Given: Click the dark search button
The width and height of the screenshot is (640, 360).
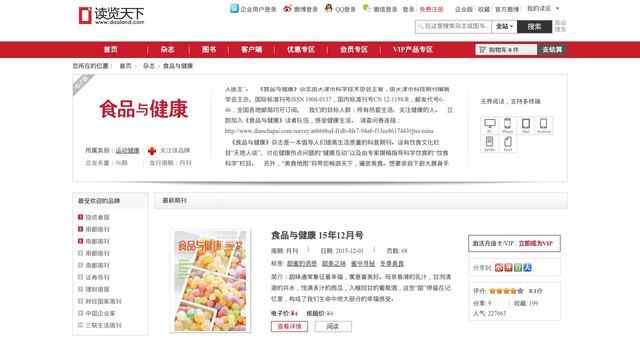Looking at the screenshot, I should click(x=534, y=27).
